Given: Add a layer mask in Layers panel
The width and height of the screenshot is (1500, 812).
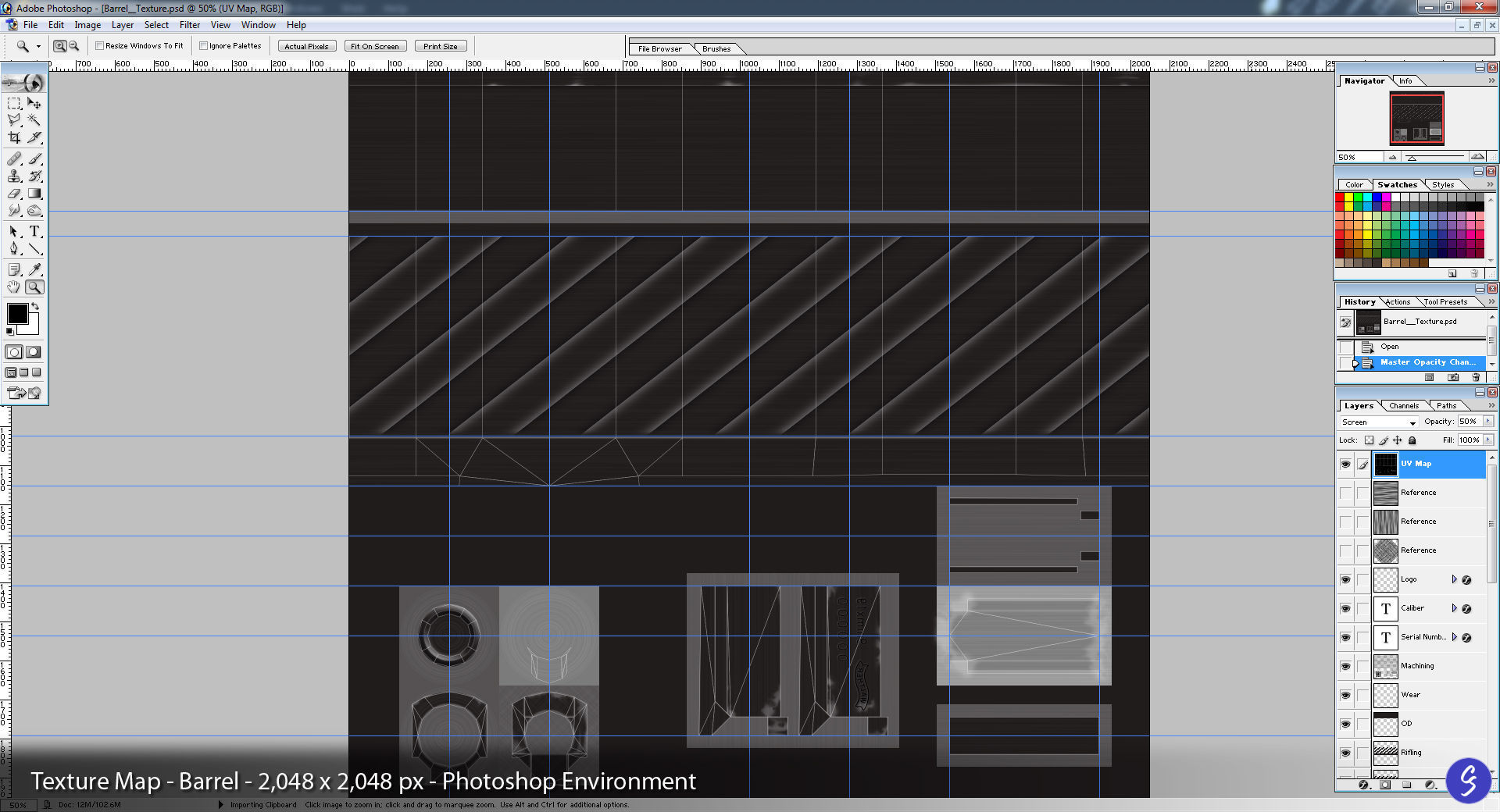Looking at the screenshot, I should tap(1384, 785).
